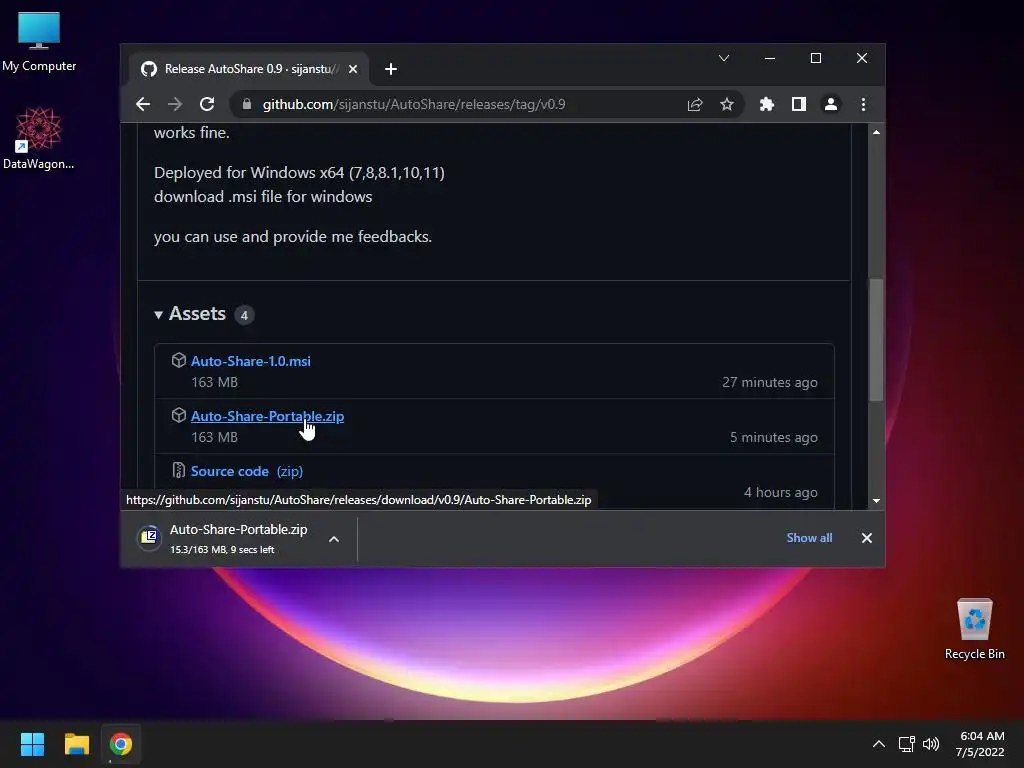Open the Extensions puzzle icon
The height and width of the screenshot is (768, 1024).
(767, 104)
